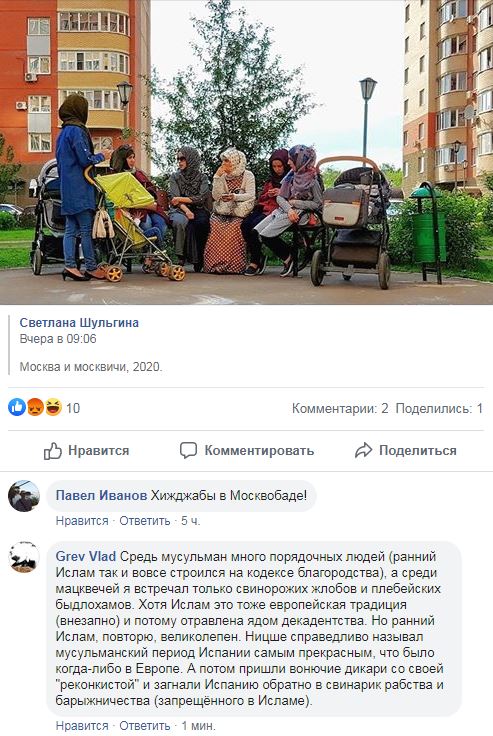Like Павел Иванов's comment via Нравится
This screenshot has height=736, width=493.
click(x=82, y=521)
